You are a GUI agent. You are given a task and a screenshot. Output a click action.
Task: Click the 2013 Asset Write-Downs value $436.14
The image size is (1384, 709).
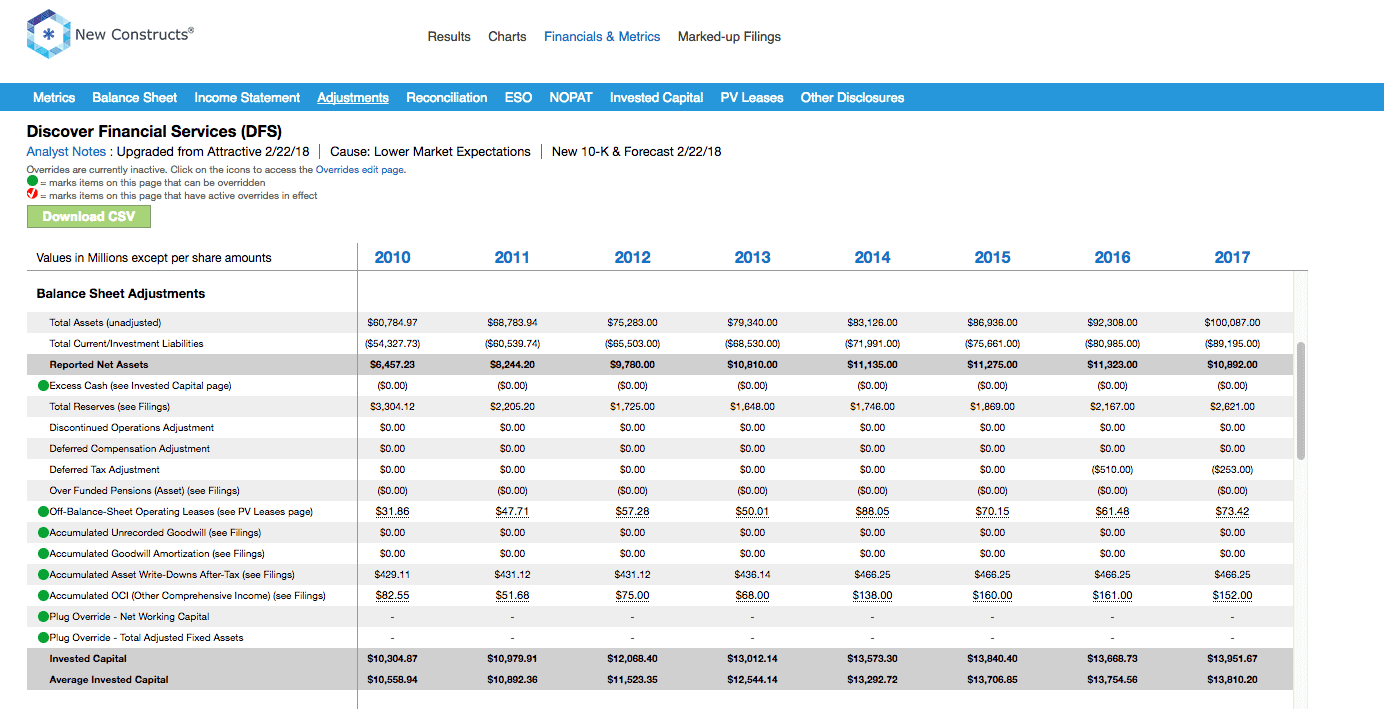tap(752, 574)
